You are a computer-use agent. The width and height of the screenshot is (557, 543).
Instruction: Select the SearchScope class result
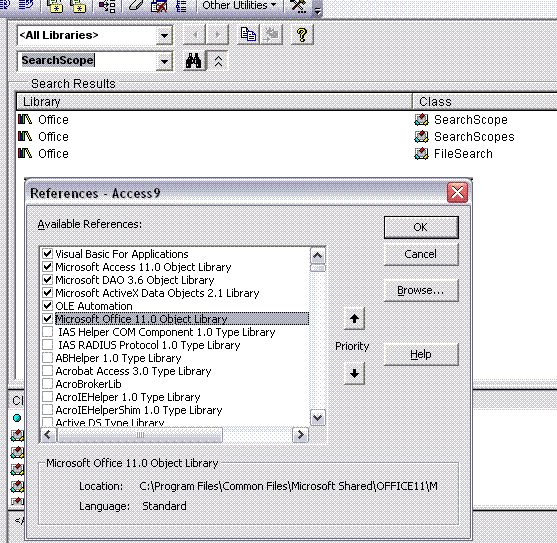[471, 120]
